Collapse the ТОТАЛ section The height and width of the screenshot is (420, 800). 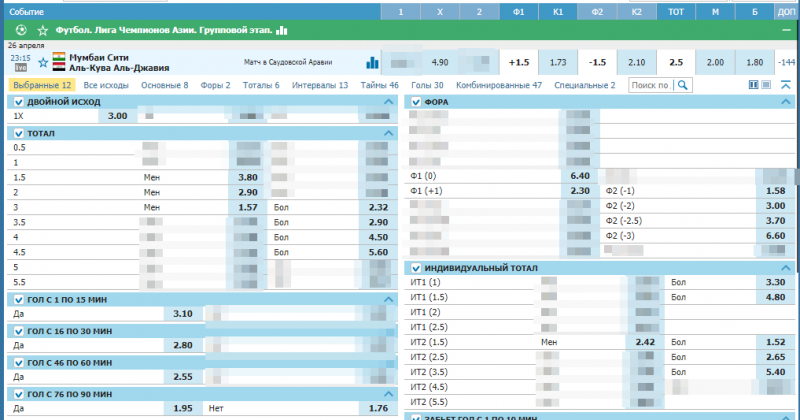(x=389, y=132)
